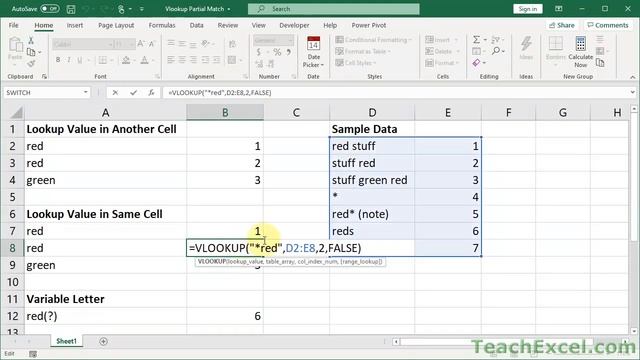This screenshot has width=640, height=360.
Task: Open the Borders button
Action: [x=102, y=60]
